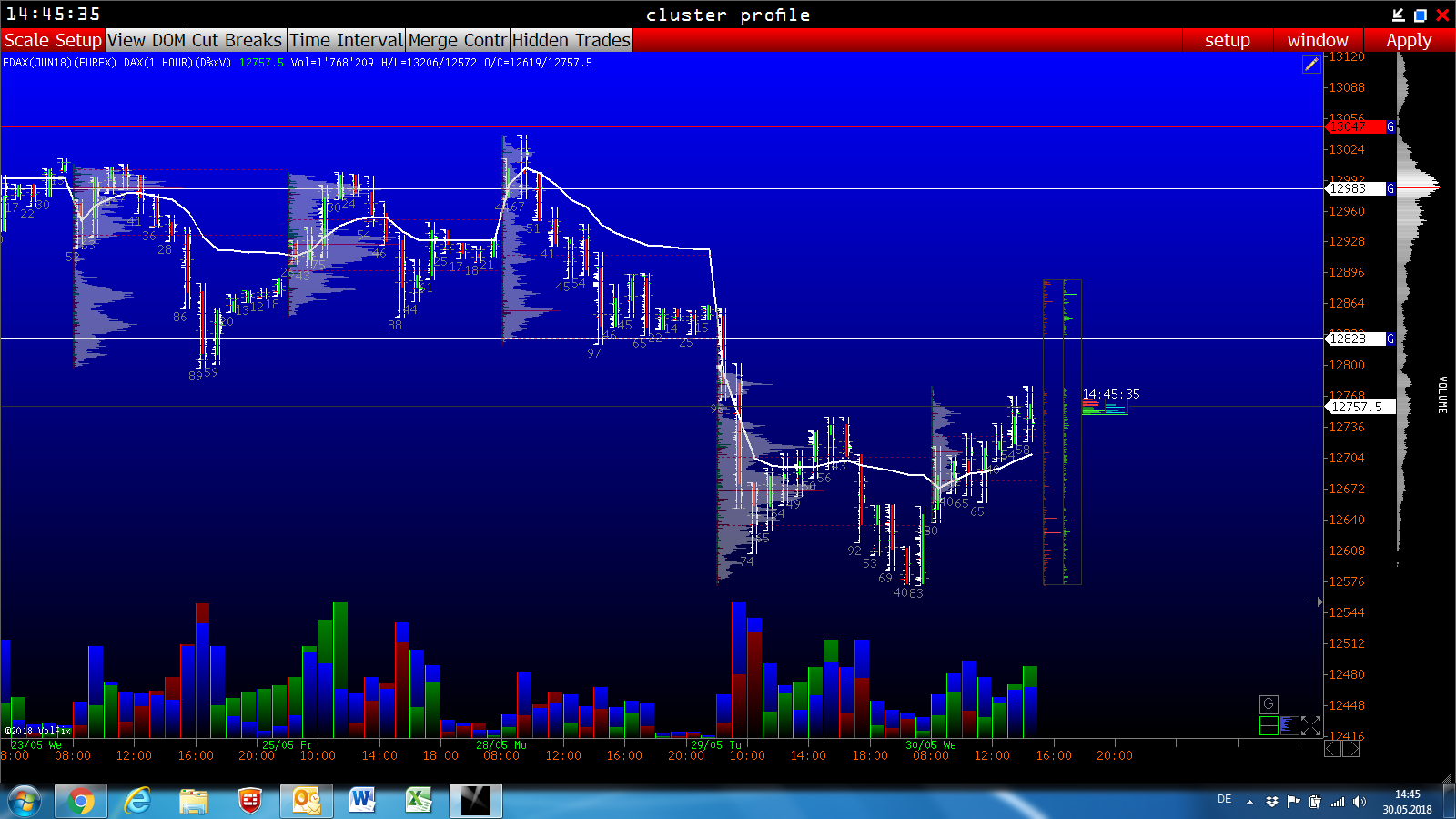Open the VolFix app in the taskbar
Screen dimensions: 1456x819
(476, 801)
